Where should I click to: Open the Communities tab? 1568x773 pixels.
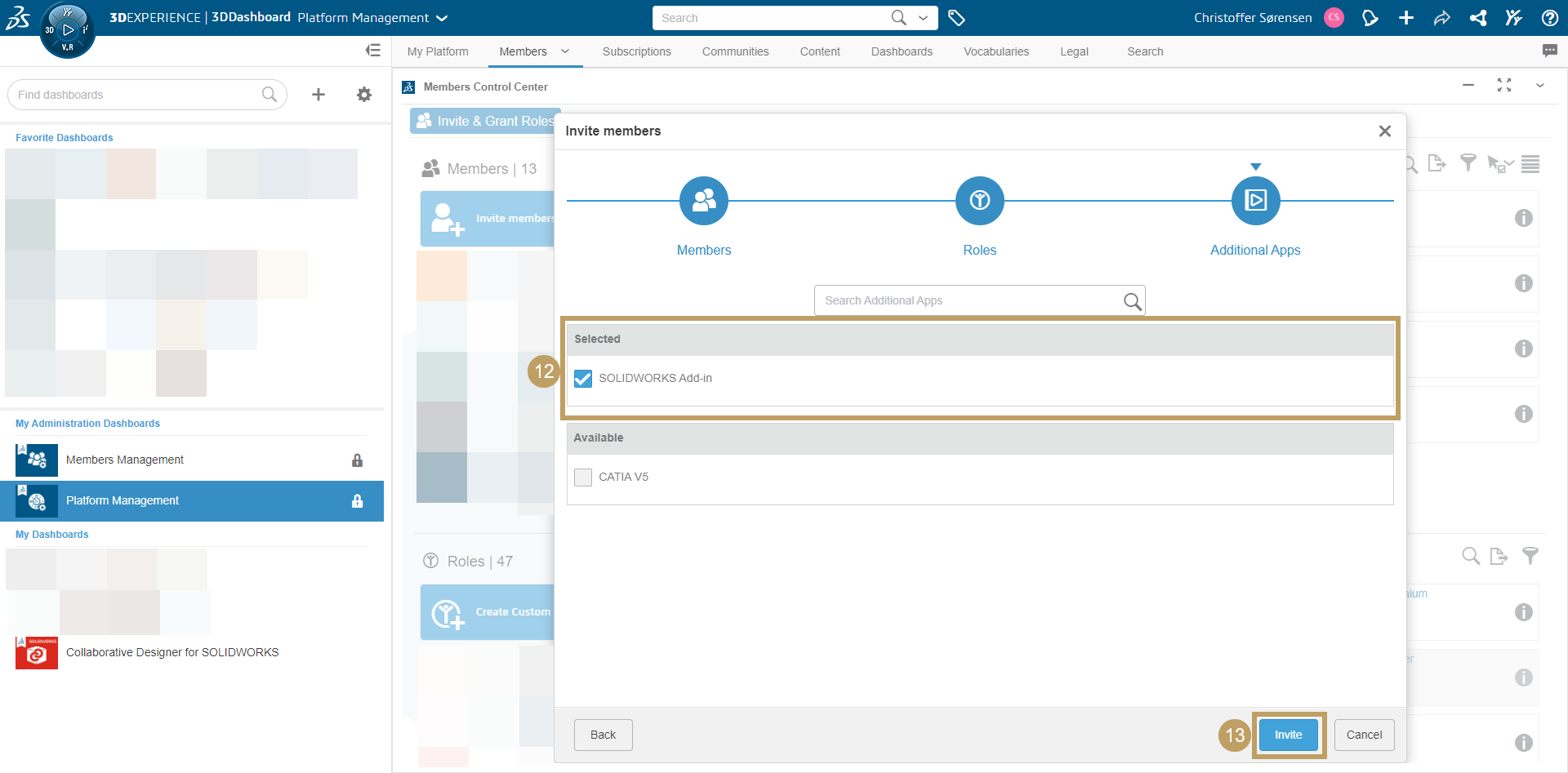[x=735, y=51]
